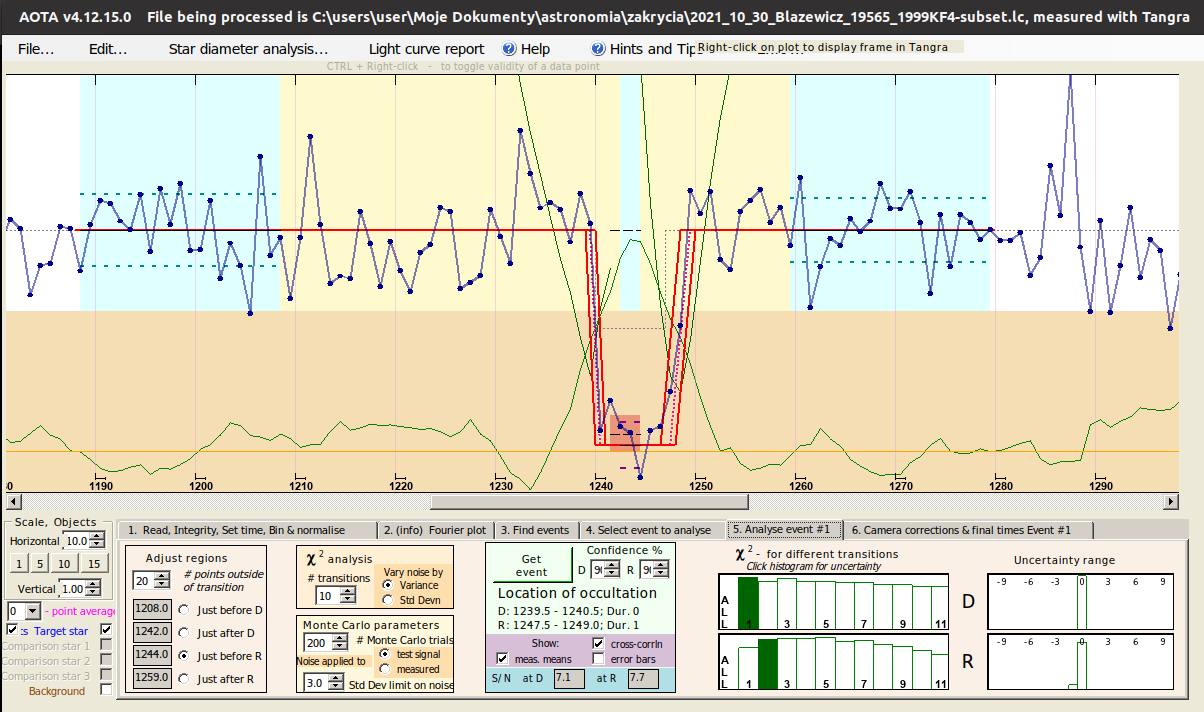Image resolution: width=1204 pixels, height=712 pixels.
Task: Click the plot scrollbar's left arrow
Action: [x=13, y=501]
